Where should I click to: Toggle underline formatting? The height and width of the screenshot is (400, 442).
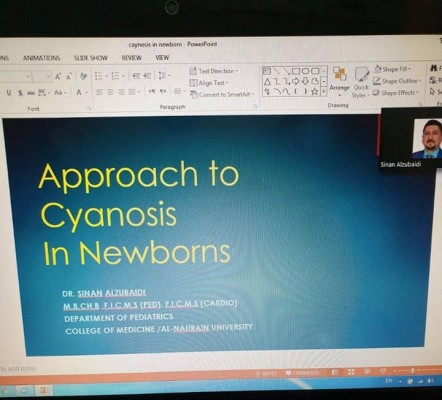coord(9,92)
